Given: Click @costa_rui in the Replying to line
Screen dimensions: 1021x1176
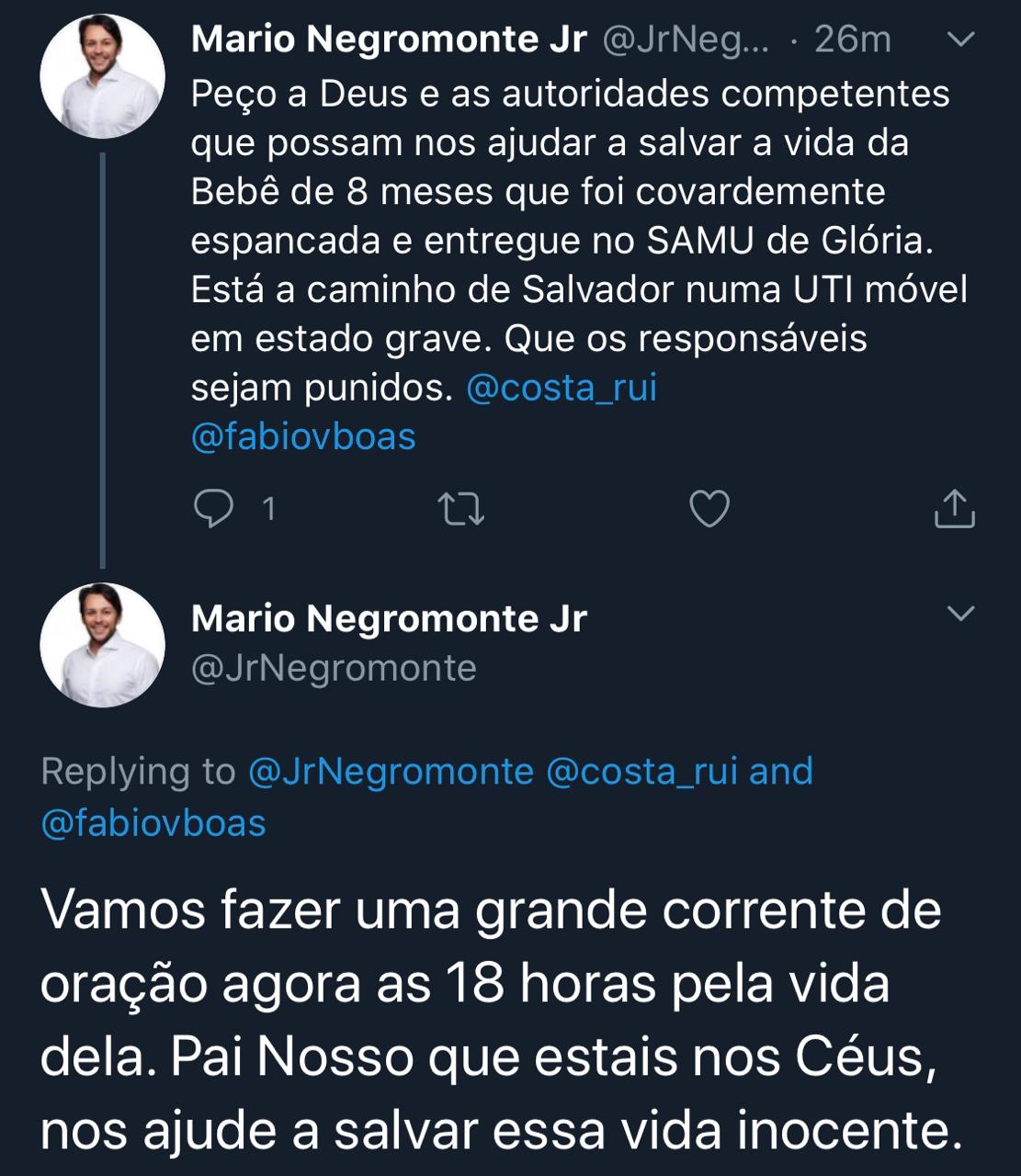Looking at the screenshot, I should (641, 771).
